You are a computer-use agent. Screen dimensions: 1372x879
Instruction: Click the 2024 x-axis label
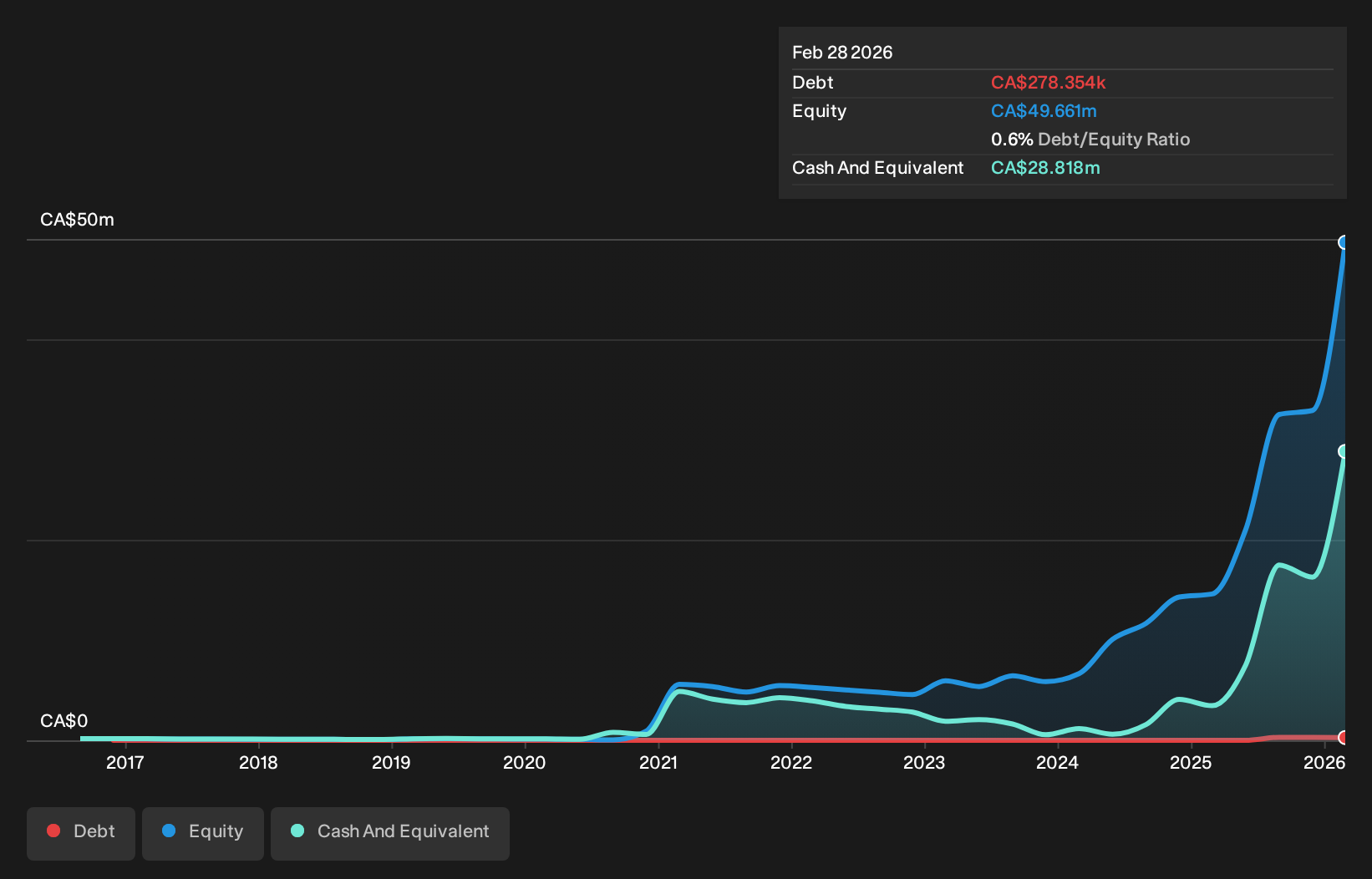click(1057, 762)
